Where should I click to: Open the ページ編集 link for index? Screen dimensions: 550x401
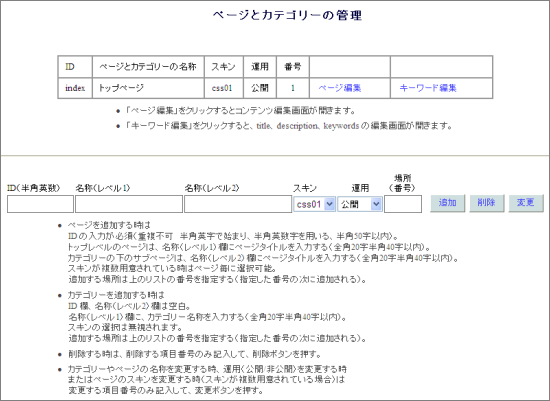pos(340,88)
